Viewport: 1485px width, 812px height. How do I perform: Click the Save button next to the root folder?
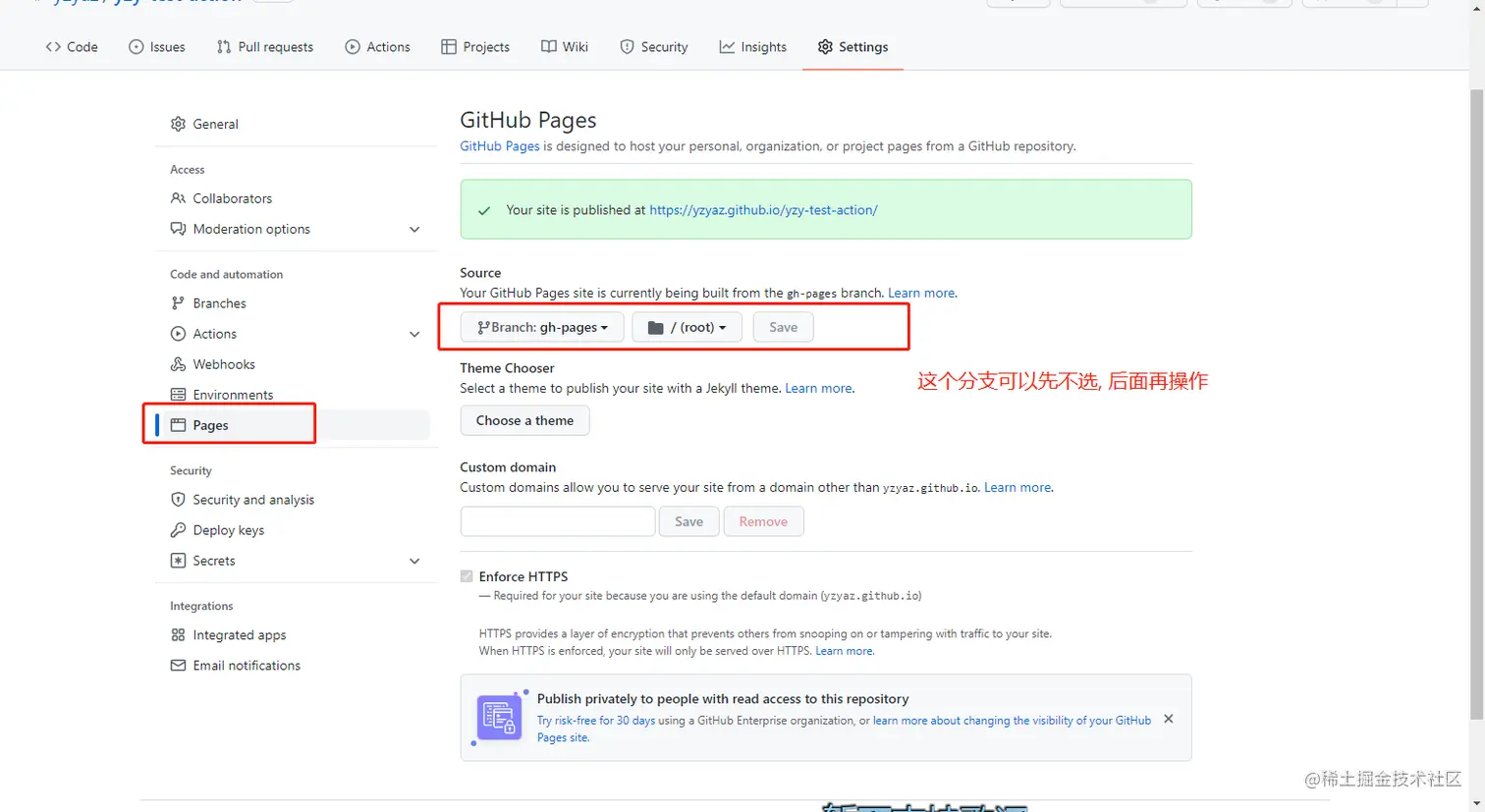(784, 327)
